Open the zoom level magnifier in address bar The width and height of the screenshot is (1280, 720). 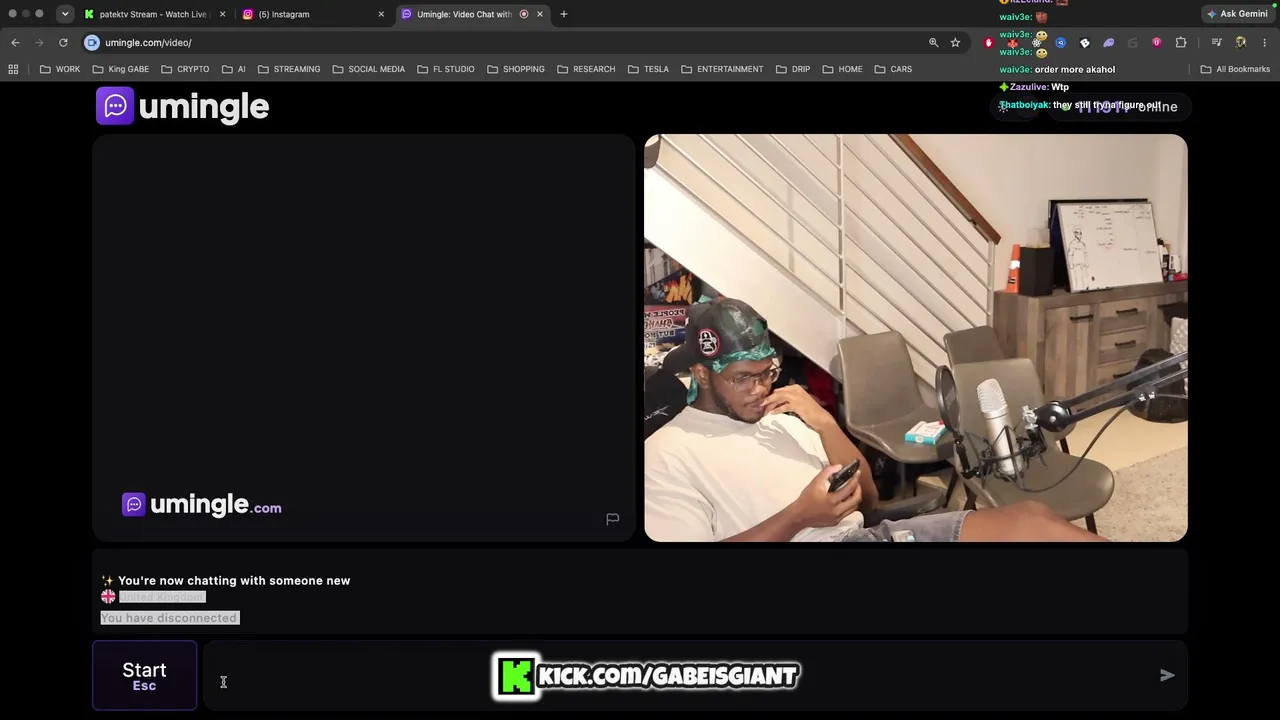(933, 42)
